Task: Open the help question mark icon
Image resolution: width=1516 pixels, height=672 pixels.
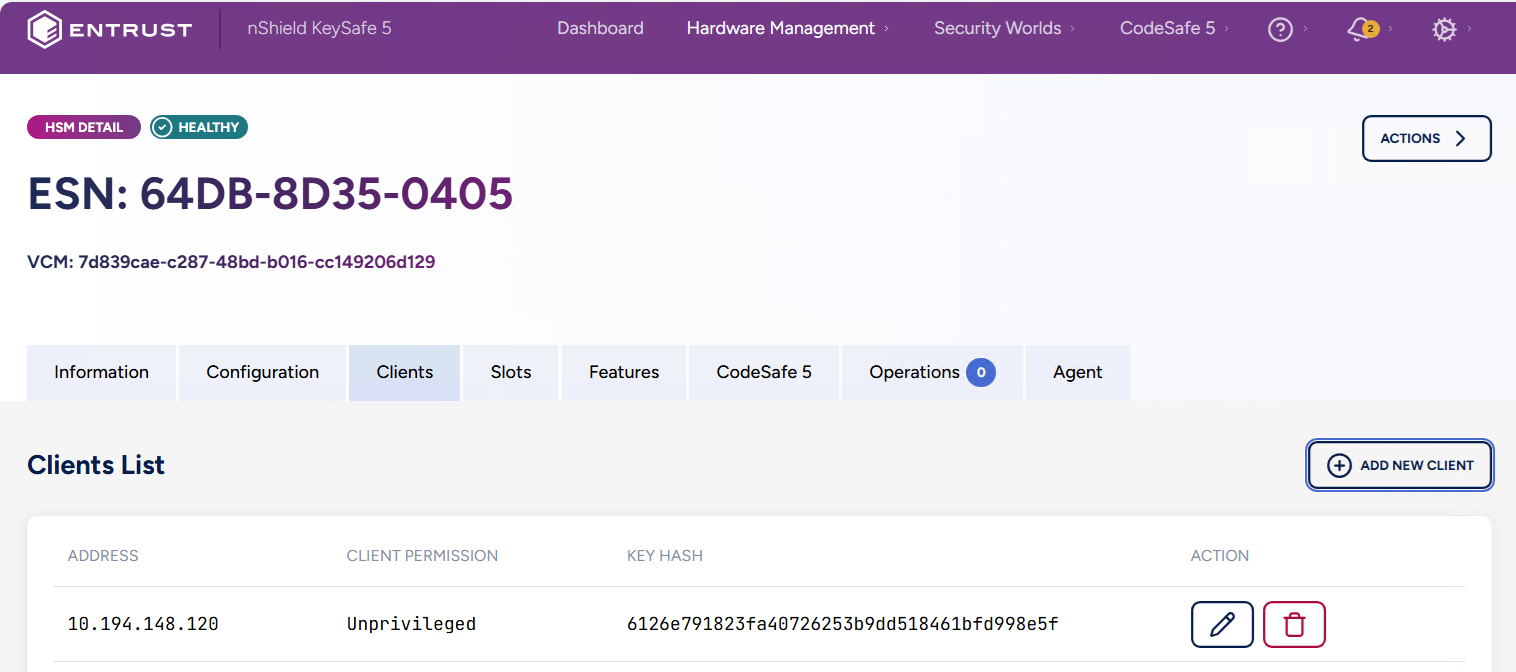Action: click(1280, 30)
